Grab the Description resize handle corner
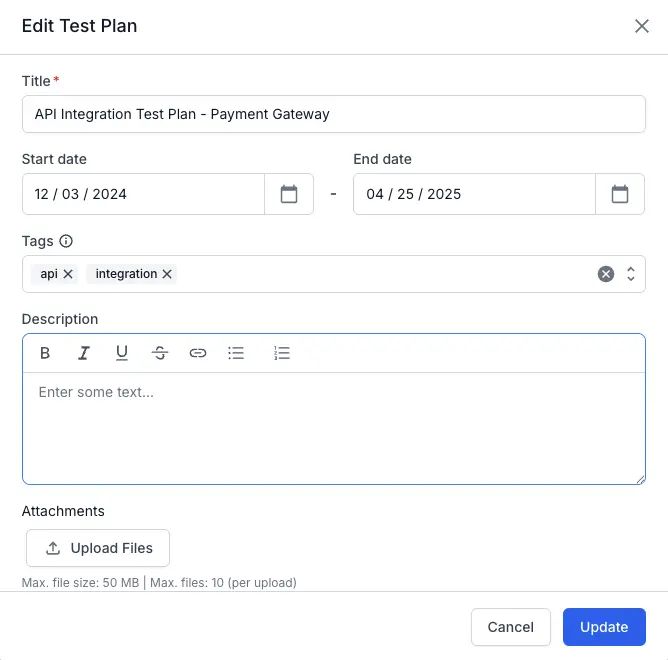Viewport: 668px width, 660px height. [x=640, y=480]
